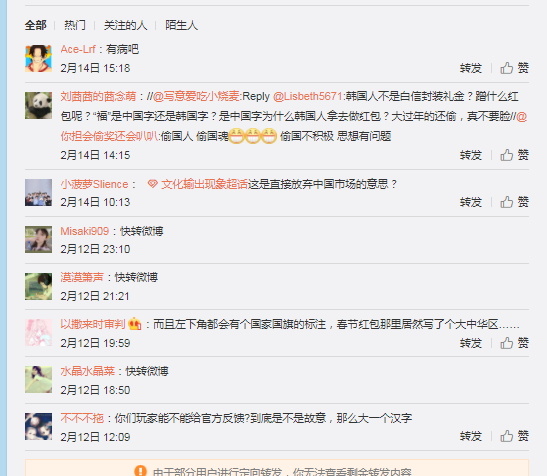Show the 全部 reposts tab
Viewport: 547px width, 476px height.
[36, 25]
